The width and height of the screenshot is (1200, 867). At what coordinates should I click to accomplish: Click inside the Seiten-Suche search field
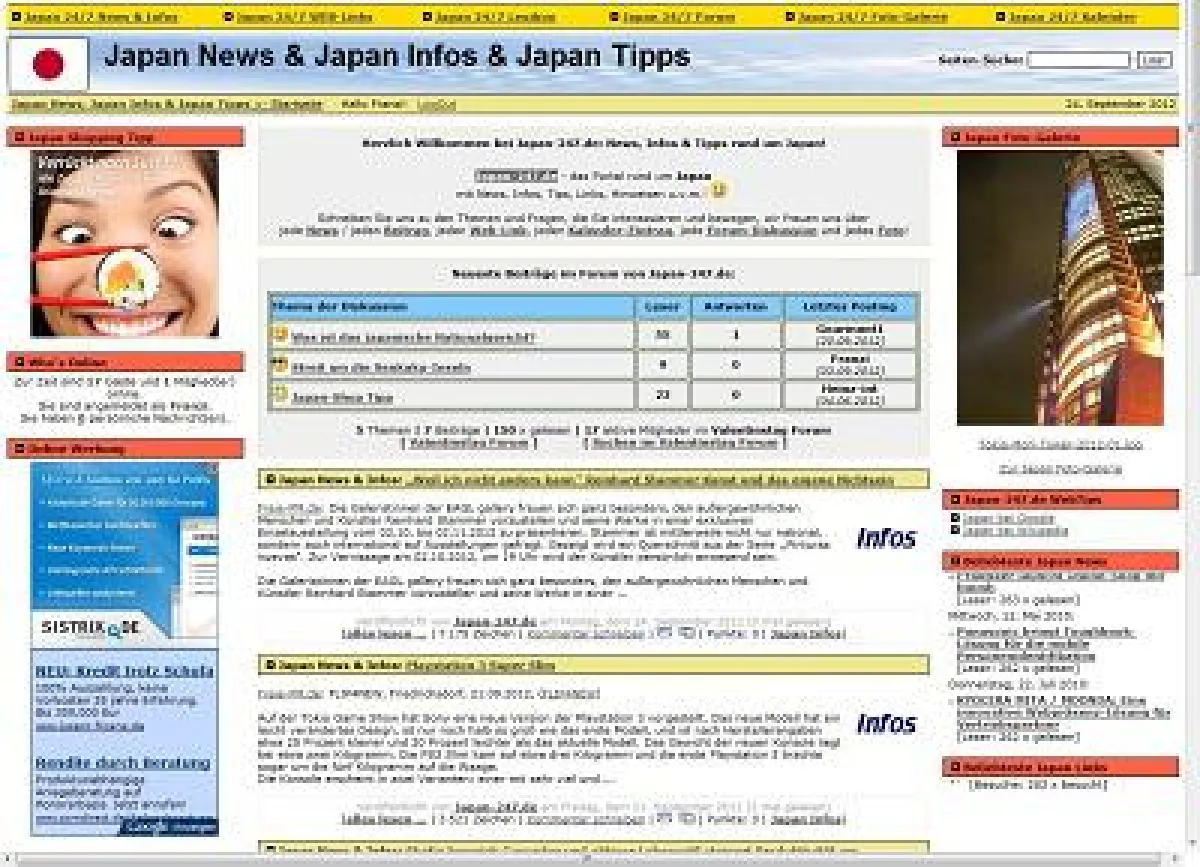(x=1080, y=60)
